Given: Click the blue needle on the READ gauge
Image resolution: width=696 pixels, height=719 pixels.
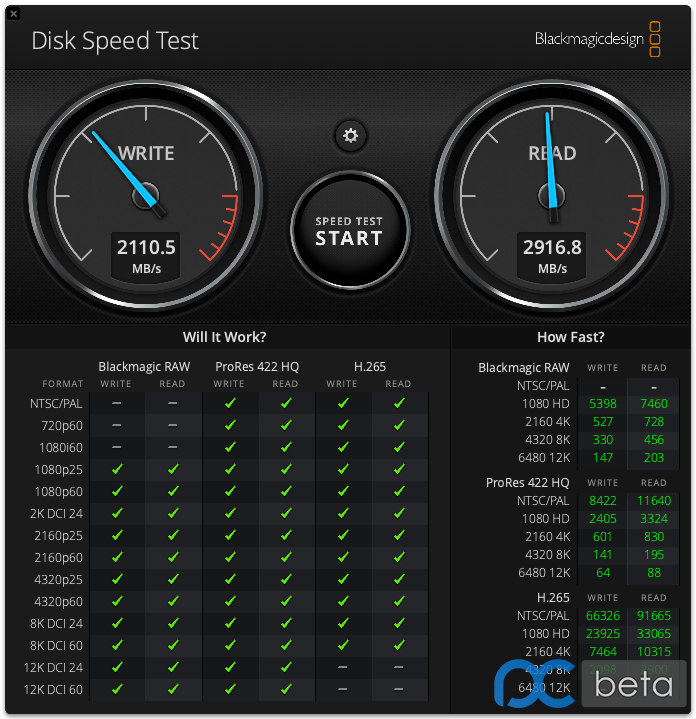Looking at the screenshot, I should (551, 160).
